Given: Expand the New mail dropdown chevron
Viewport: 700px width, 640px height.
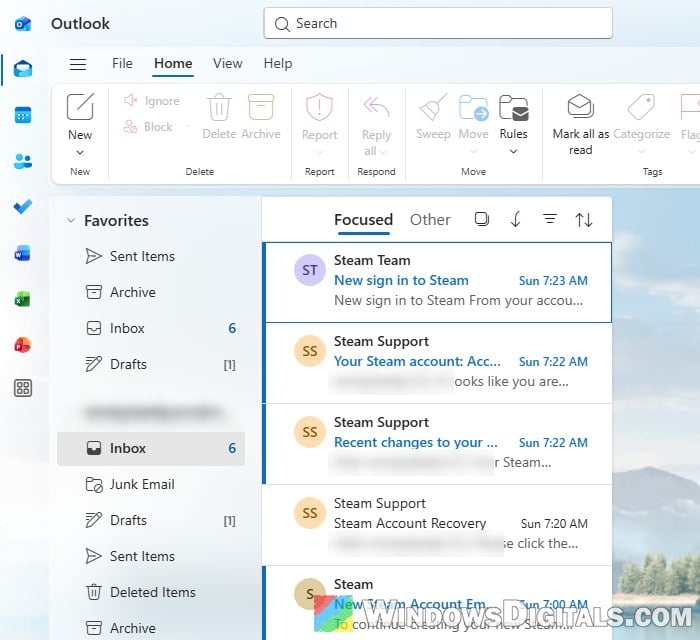Looking at the screenshot, I should (80, 152).
